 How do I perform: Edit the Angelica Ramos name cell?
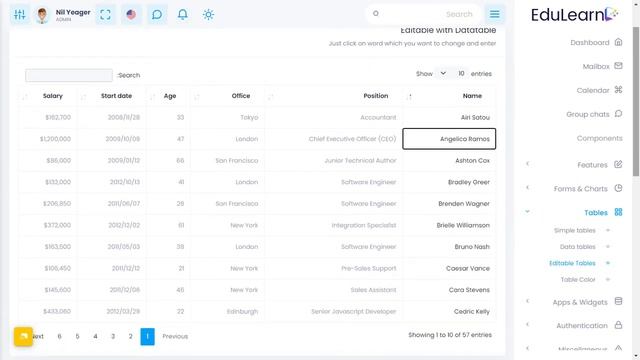pos(449,139)
